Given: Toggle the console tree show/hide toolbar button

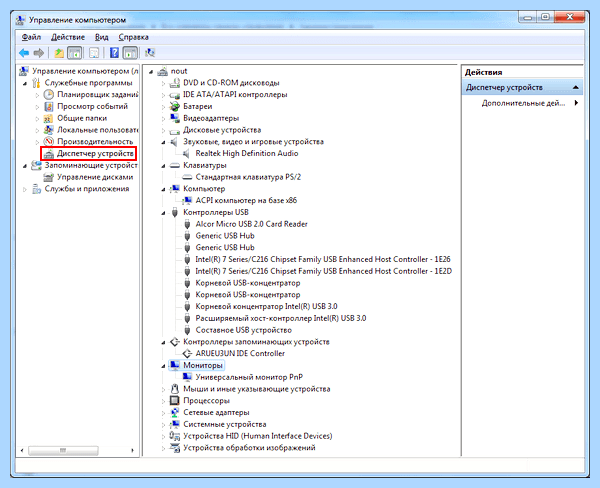Looking at the screenshot, I should (75, 53).
